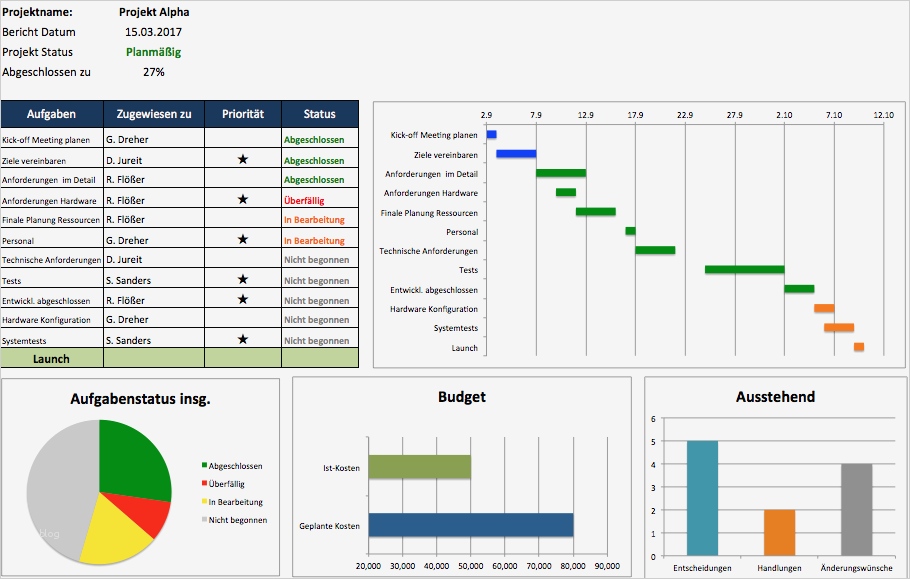Screen dimensions: 910x579
Task: Switch to the Budget chart panel
Action: 460,396
